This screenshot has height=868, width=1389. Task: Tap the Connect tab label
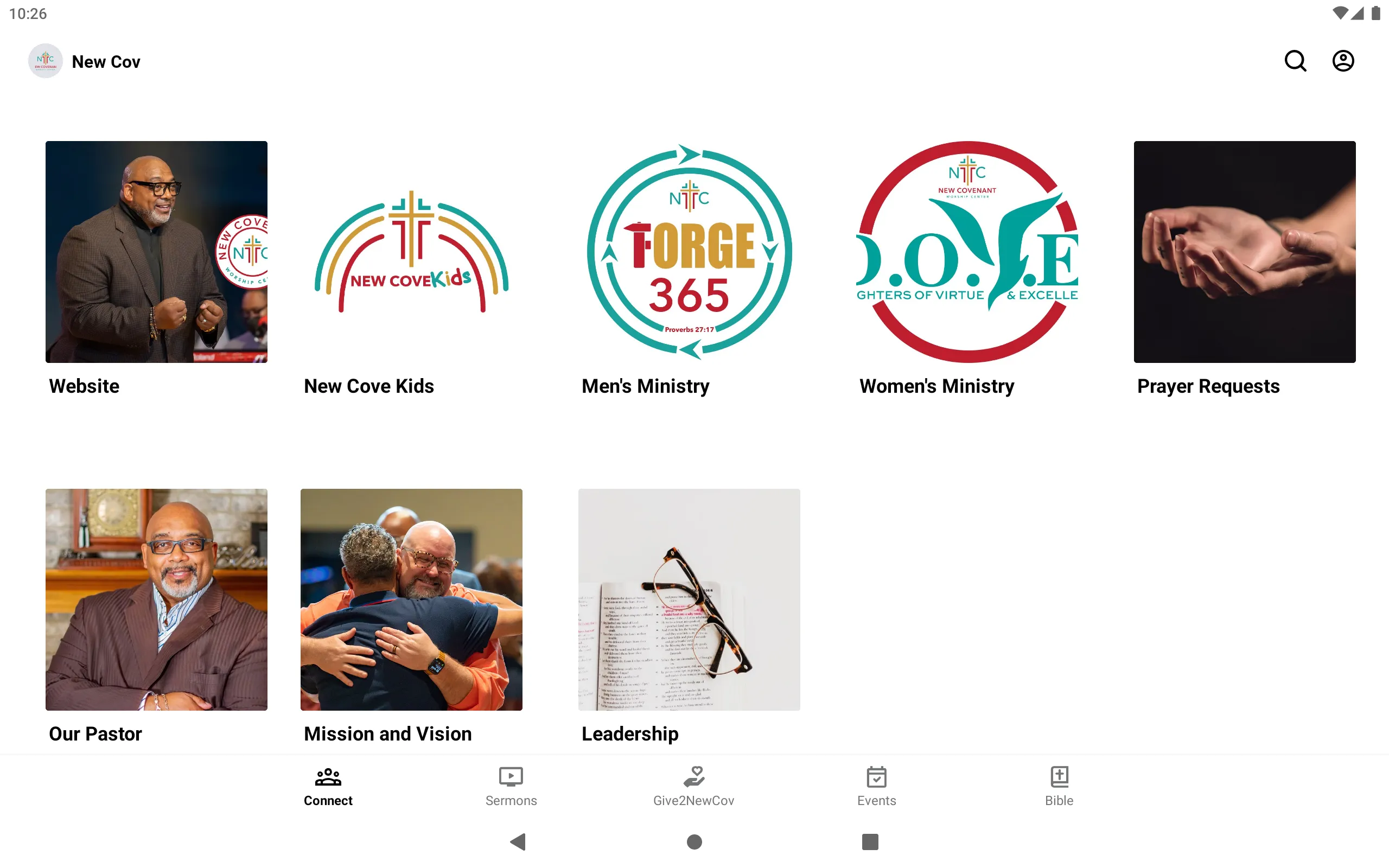[328, 800]
